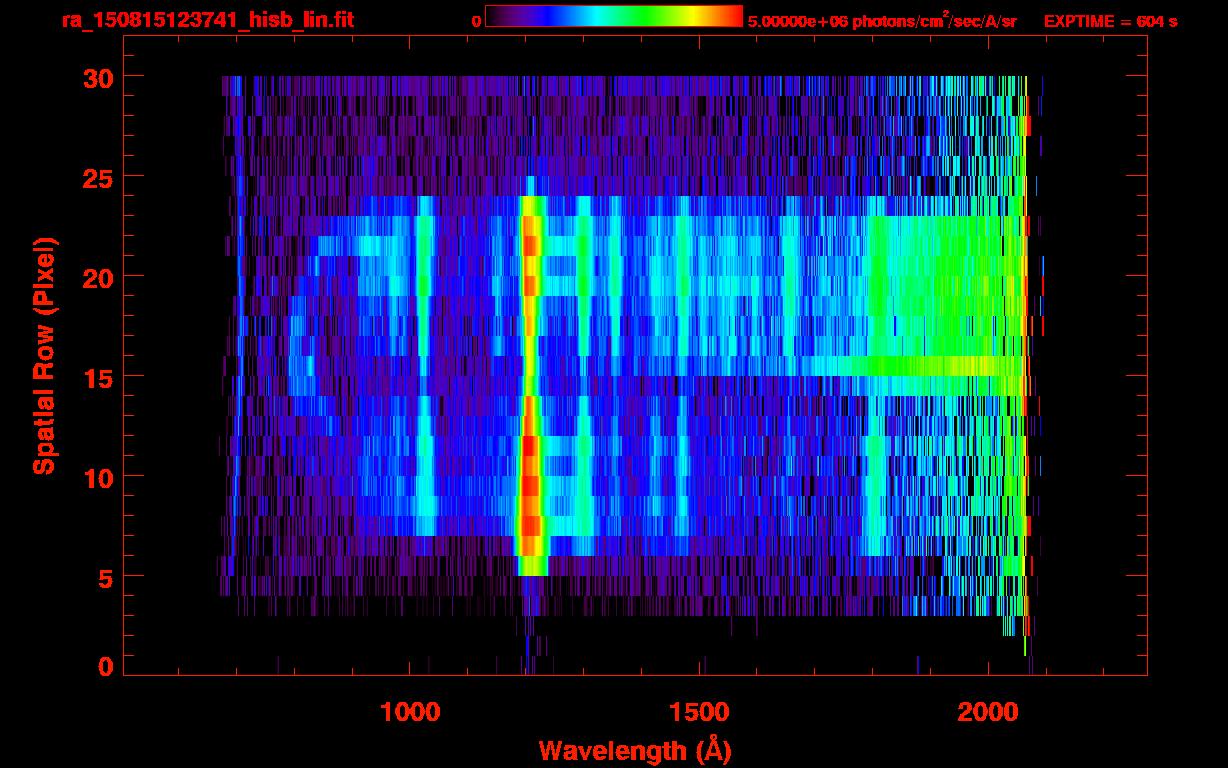The width and height of the screenshot is (1228, 768).
Task: Click the 2000 wavelength tick label
Action: point(988,712)
